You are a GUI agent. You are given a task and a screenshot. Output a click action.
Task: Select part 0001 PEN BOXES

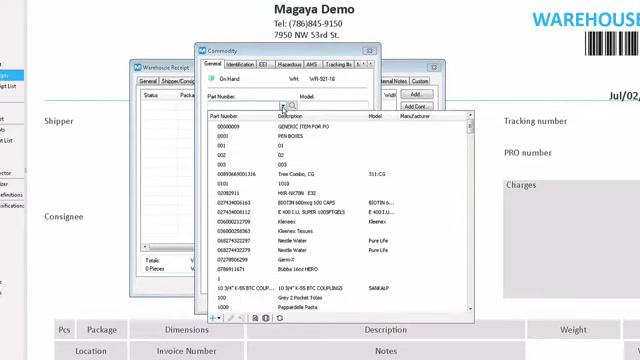[338, 136]
